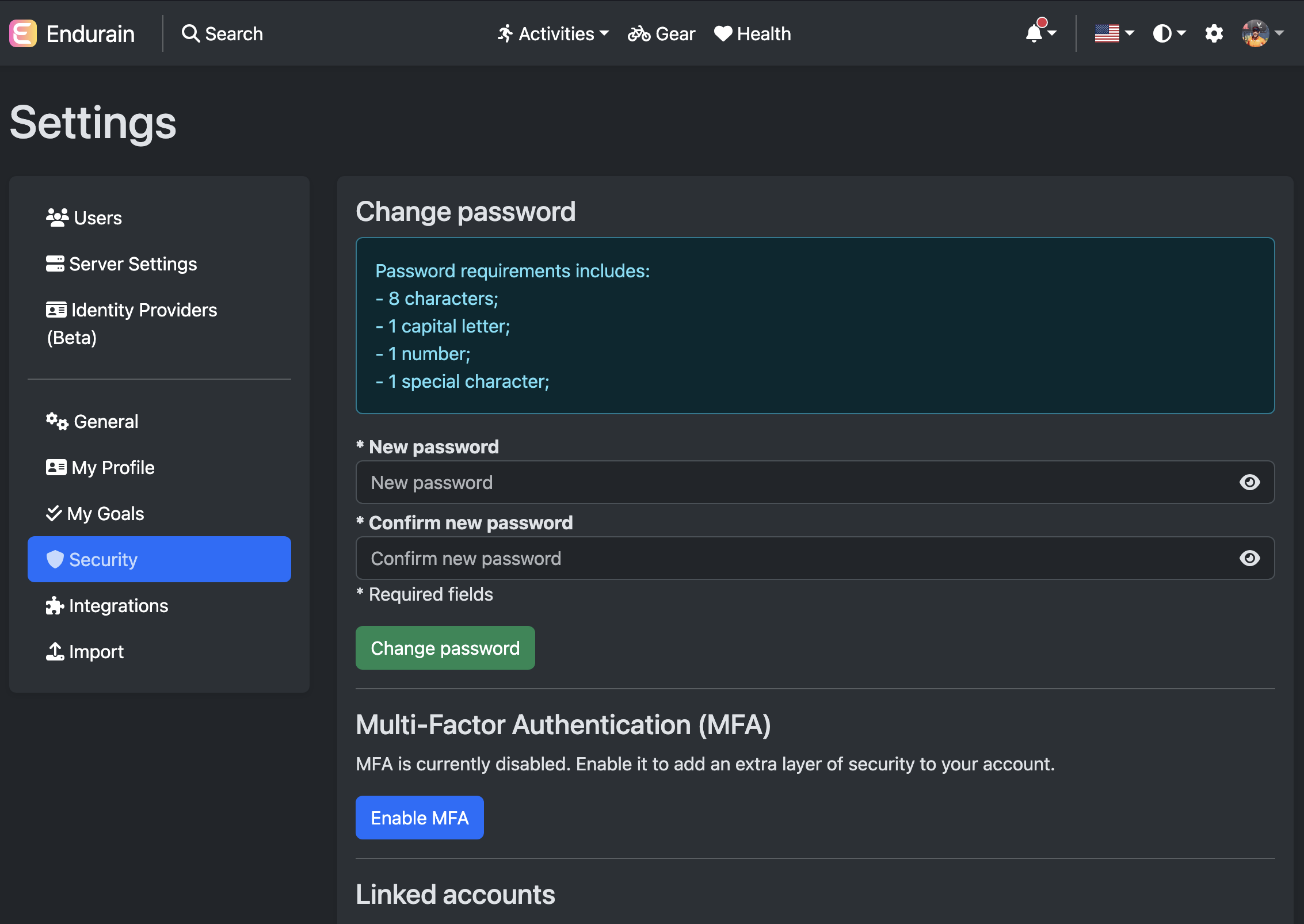Viewport: 1304px width, 924px height.
Task: Reveal the typed New password text
Action: (x=1250, y=482)
